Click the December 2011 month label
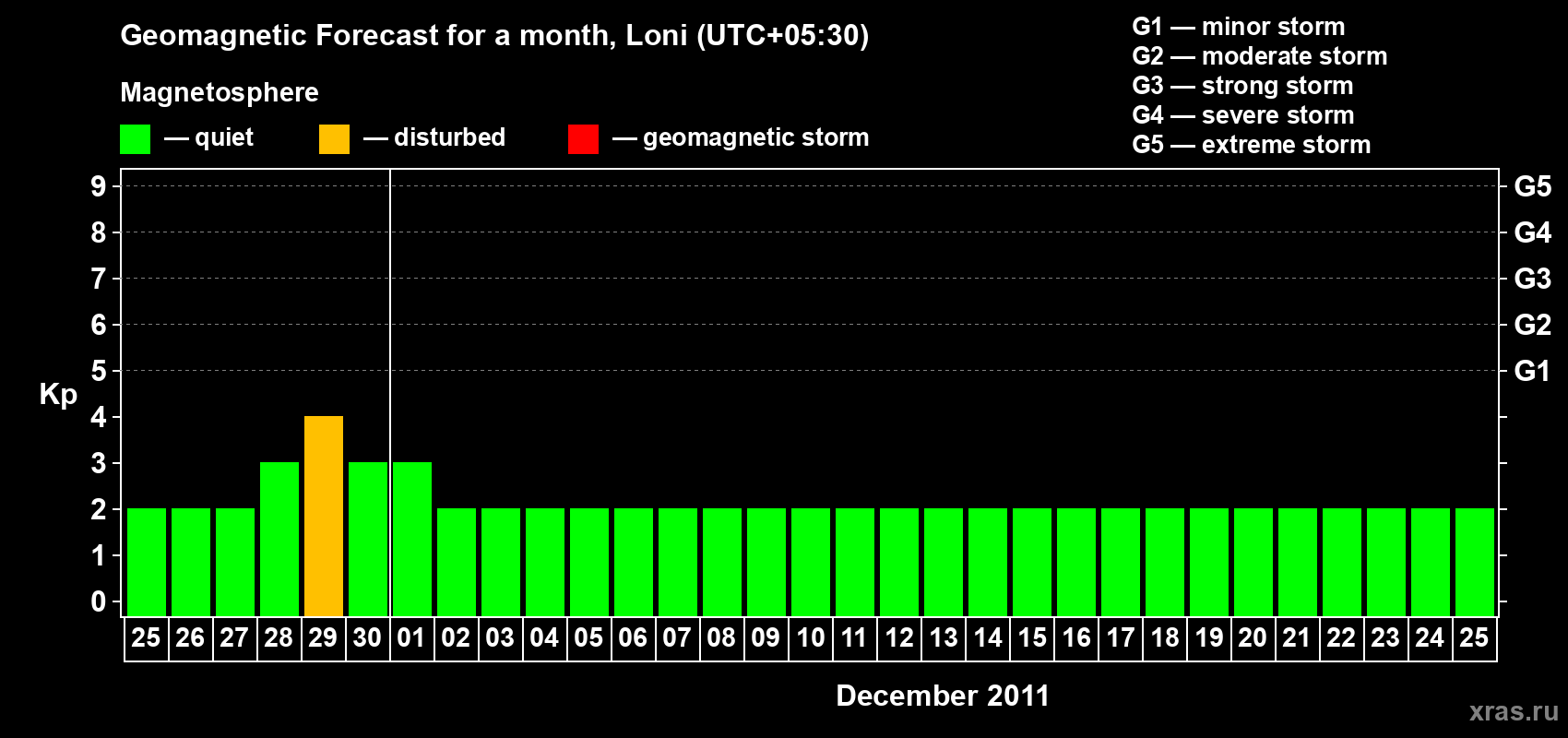 943,696
